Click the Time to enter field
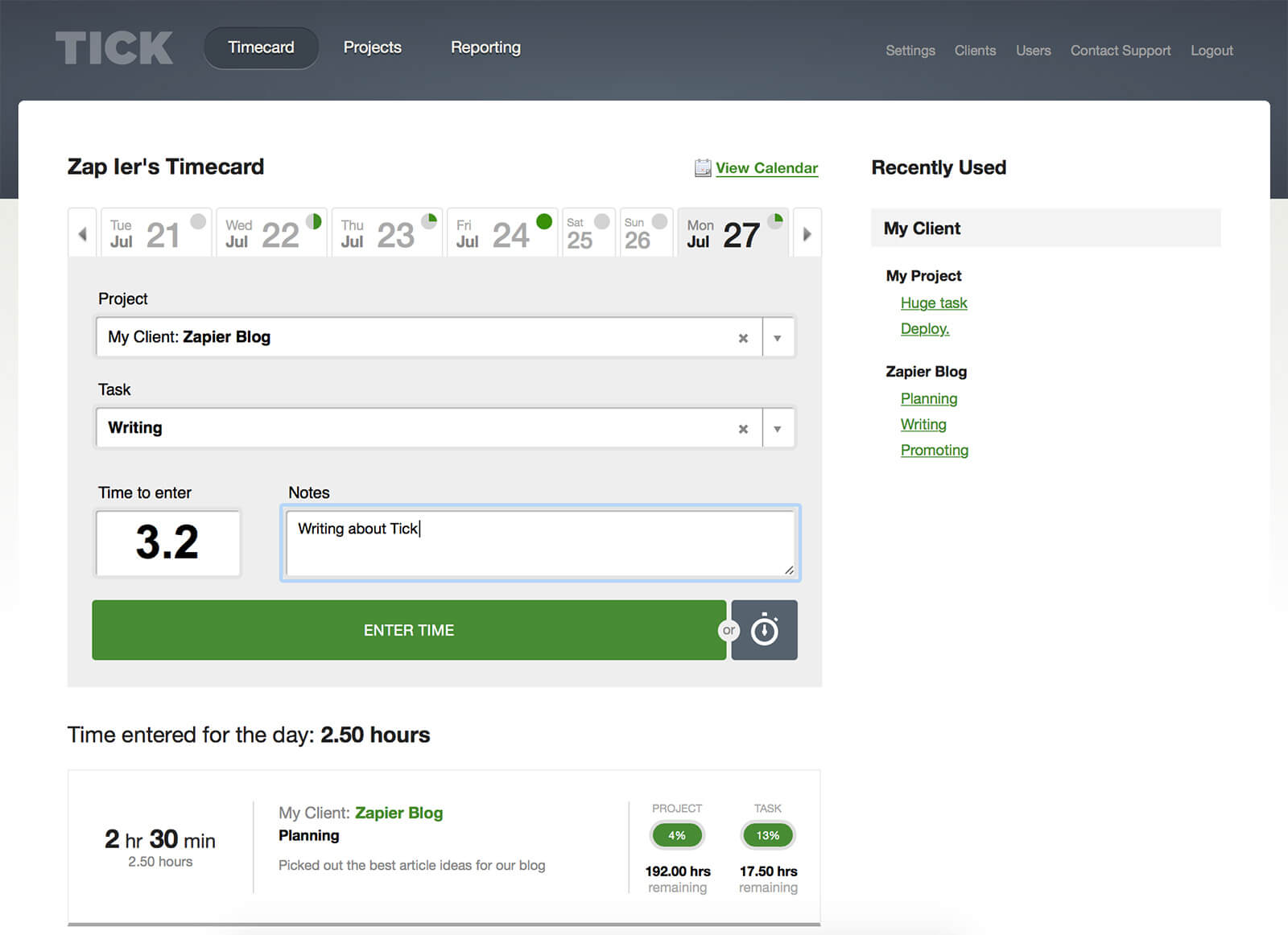This screenshot has width=1288, height=935. pos(168,542)
